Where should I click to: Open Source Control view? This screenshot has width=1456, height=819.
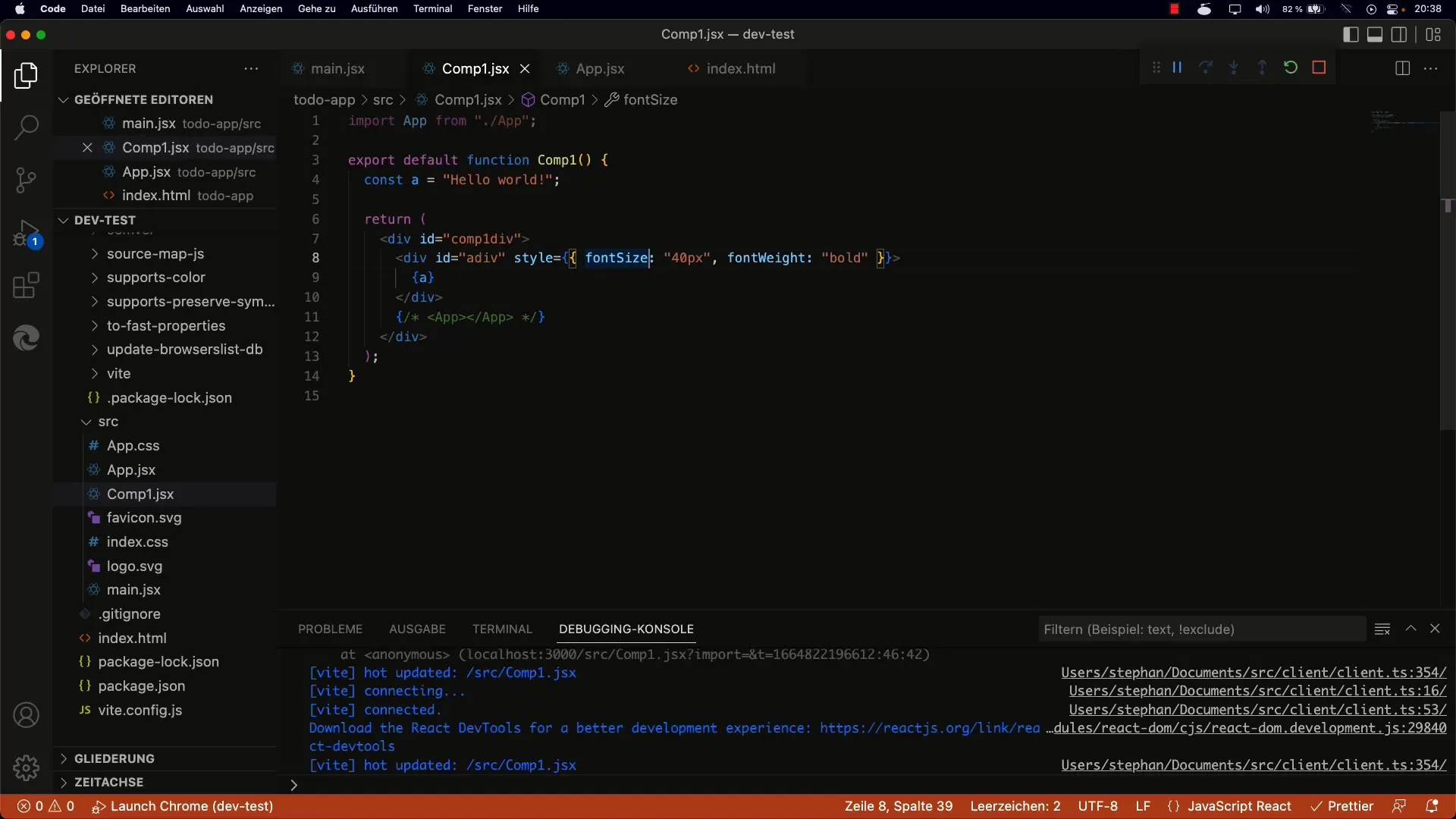pos(26,180)
